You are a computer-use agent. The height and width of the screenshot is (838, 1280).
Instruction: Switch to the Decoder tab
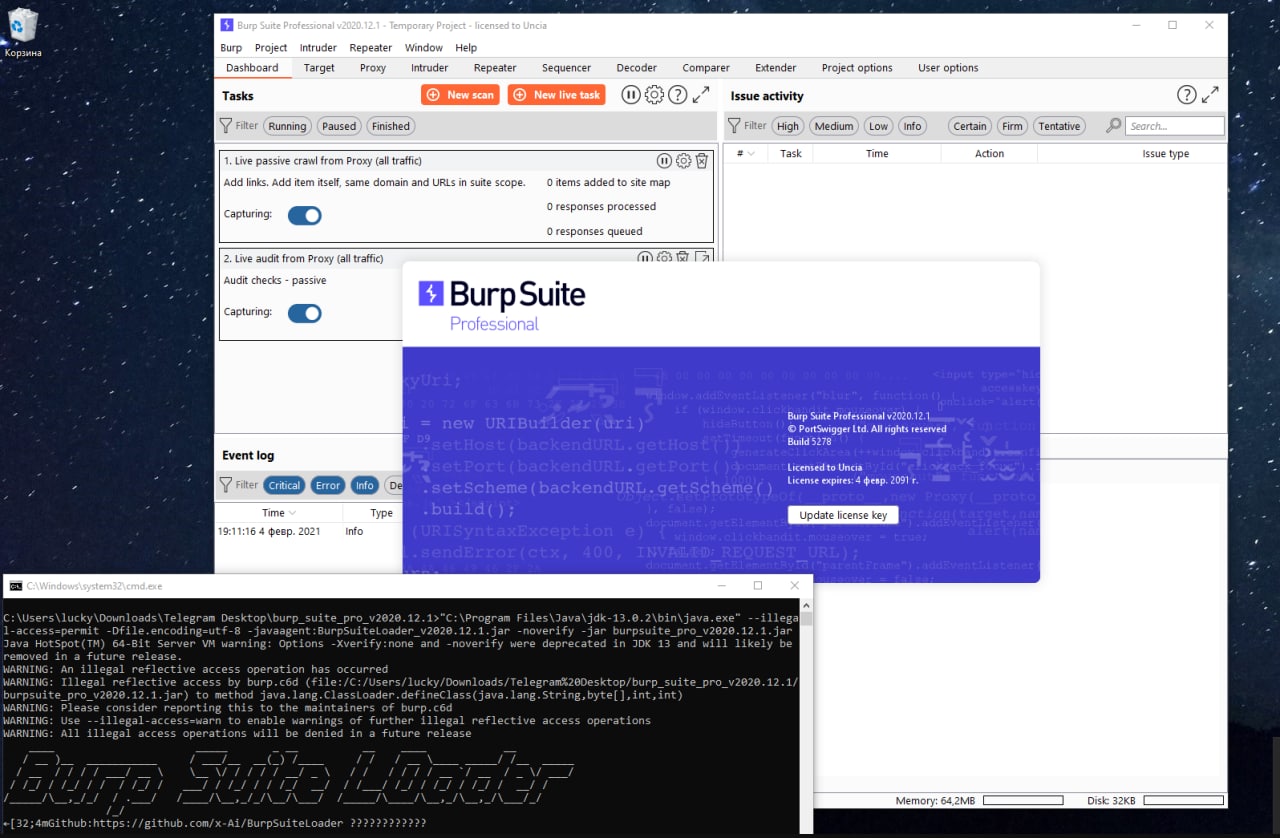coord(637,68)
